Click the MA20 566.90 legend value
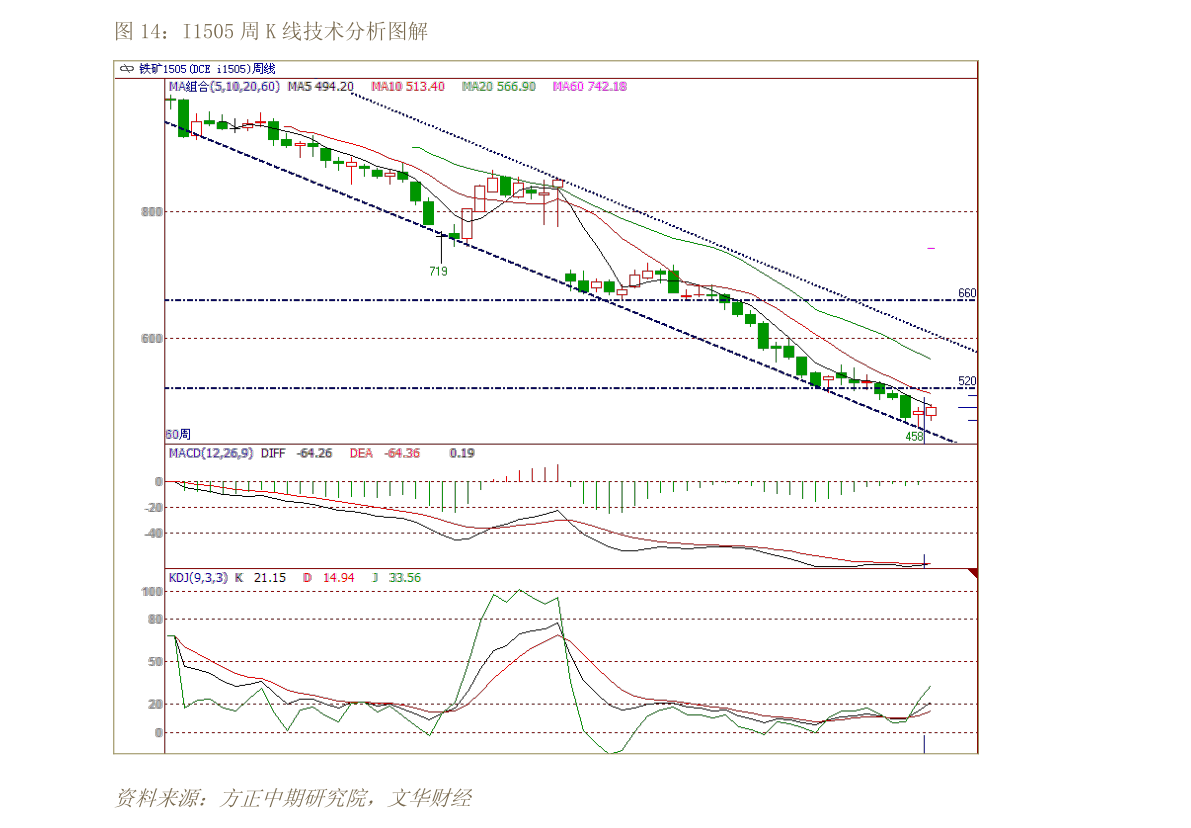 [x=498, y=87]
